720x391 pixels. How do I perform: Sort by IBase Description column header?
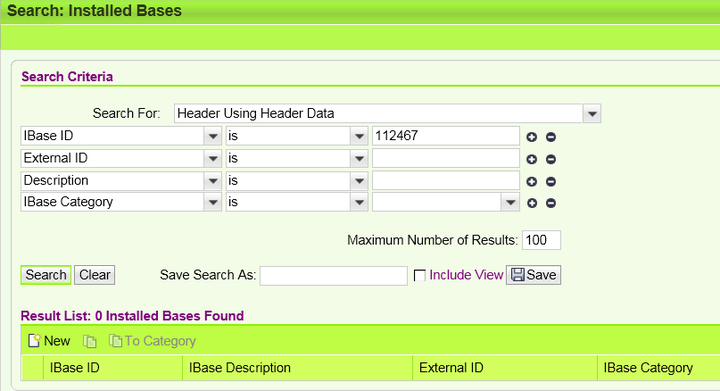tap(298, 368)
